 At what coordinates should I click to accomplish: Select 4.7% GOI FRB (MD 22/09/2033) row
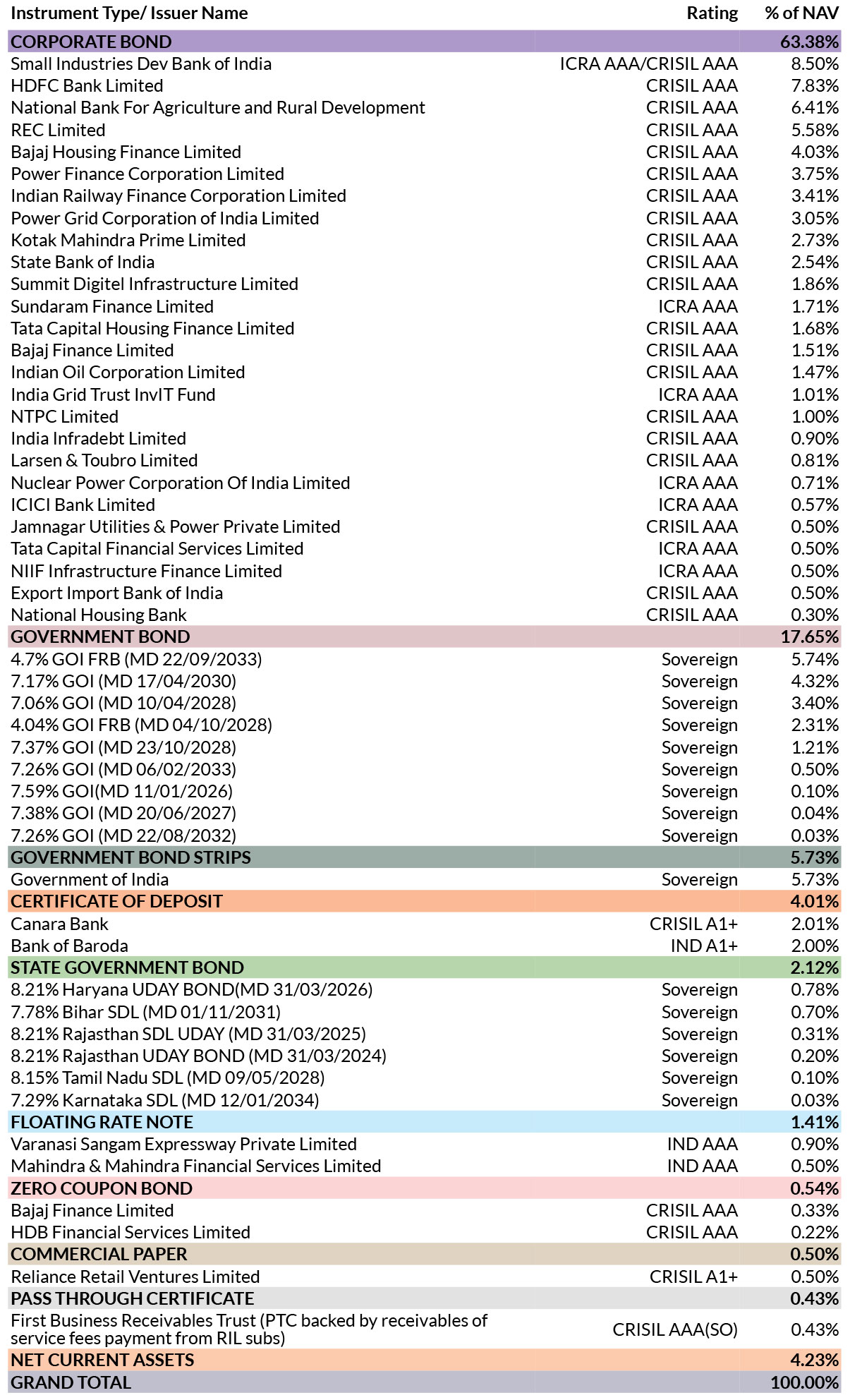(x=425, y=659)
